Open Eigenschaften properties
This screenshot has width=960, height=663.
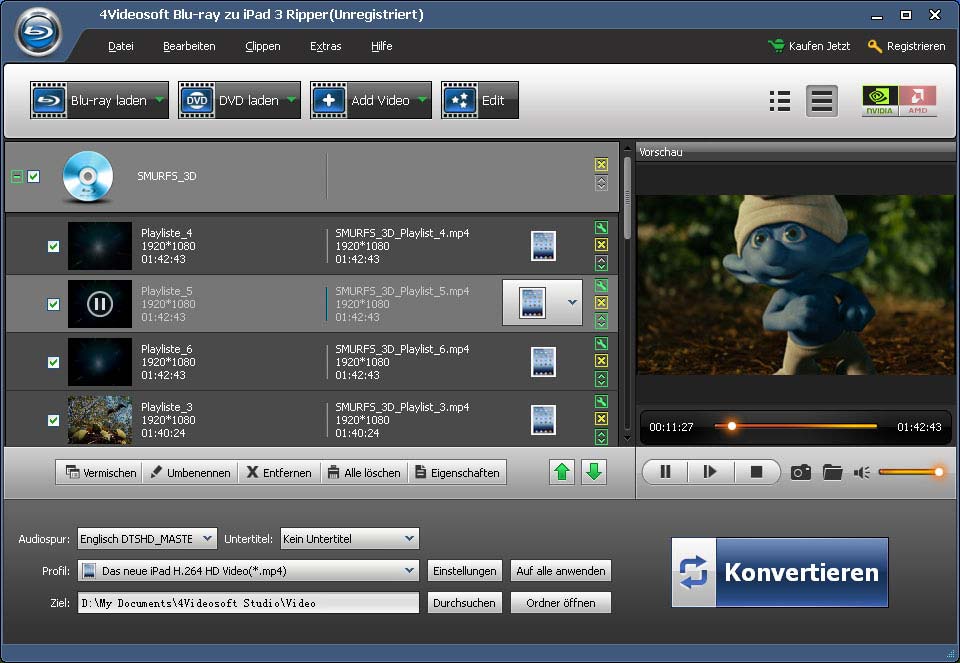(x=457, y=473)
